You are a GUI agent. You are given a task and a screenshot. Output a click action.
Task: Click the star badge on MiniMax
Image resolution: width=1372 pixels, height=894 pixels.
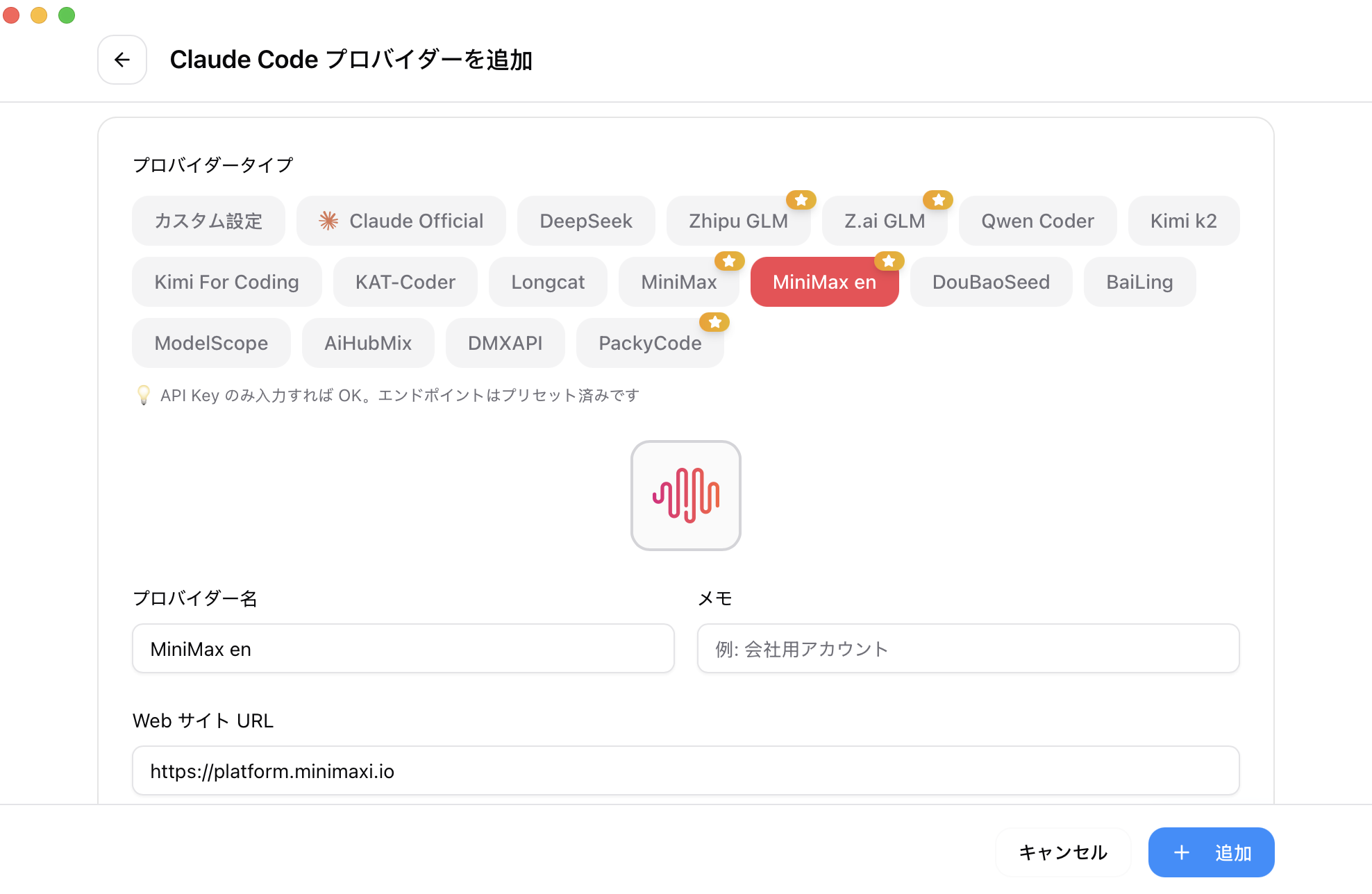coord(729,261)
